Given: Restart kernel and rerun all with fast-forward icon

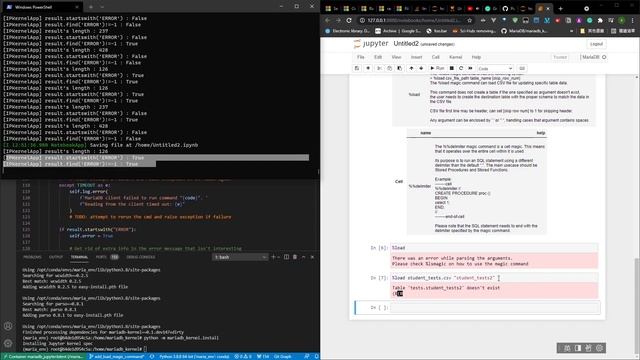Looking at the screenshot, I should pyautogui.click(x=470, y=68).
